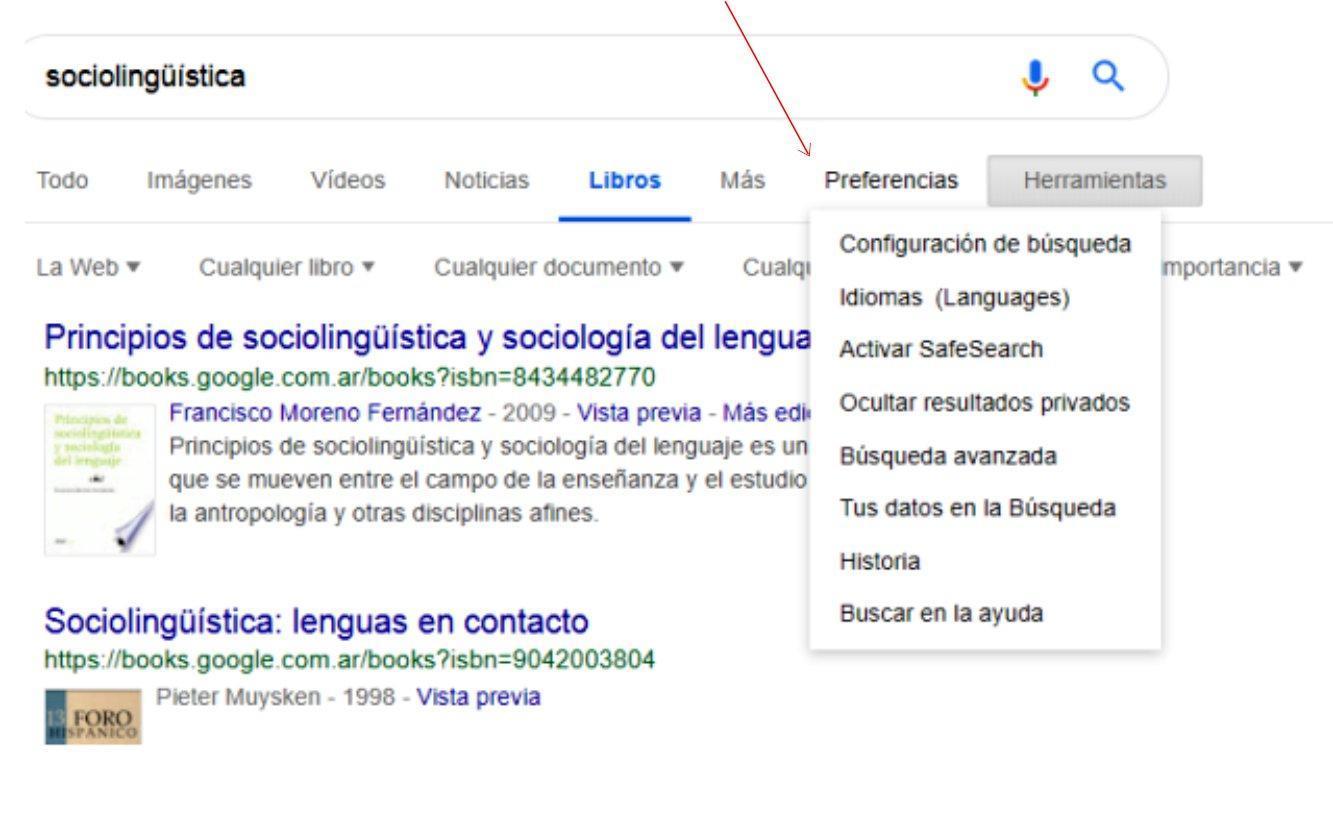The width and height of the screenshot is (1333, 826).
Task: Click the Principios de sociolingüística book cover
Action: click(100, 479)
